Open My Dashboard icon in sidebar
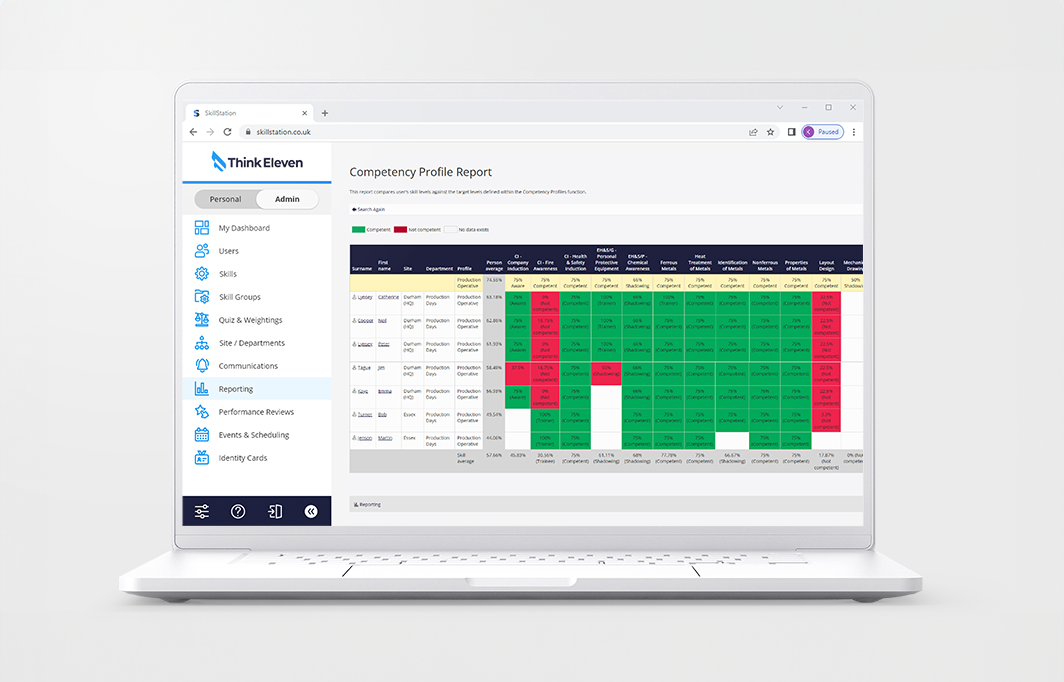This screenshot has width=1064, height=682. point(202,228)
